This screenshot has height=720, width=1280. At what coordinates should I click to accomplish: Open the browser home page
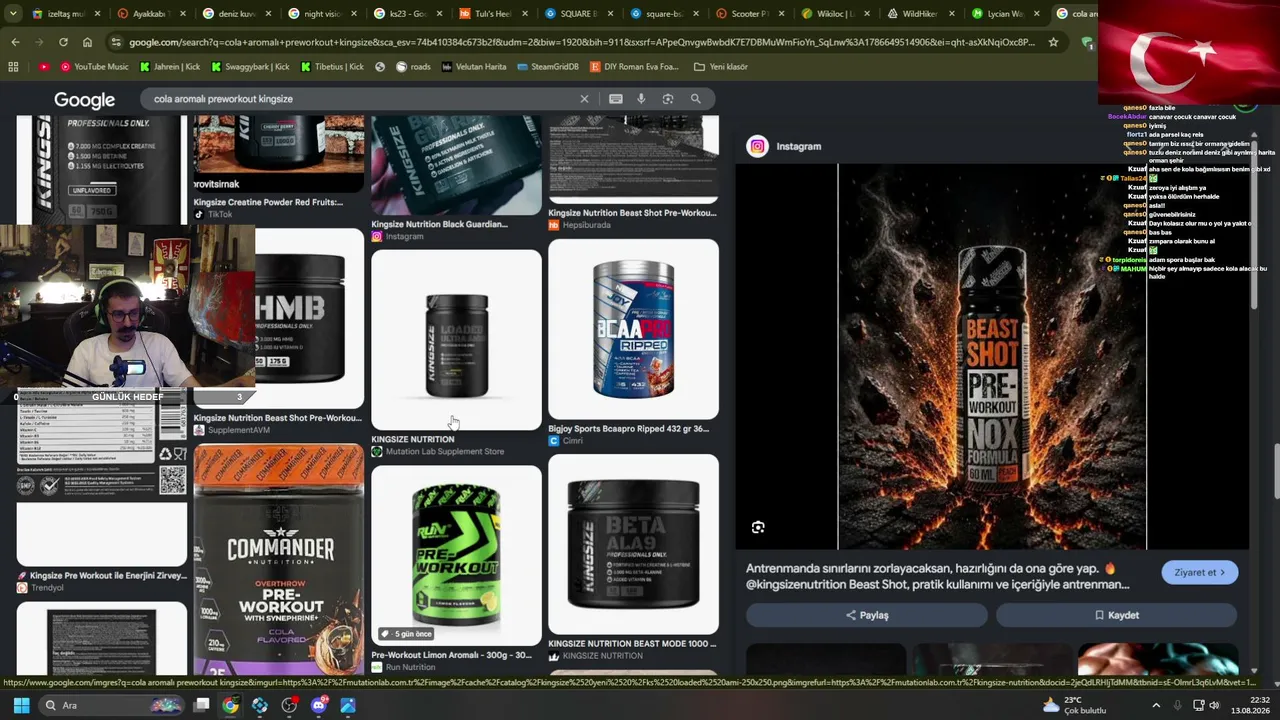pyautogui.click(x=87, y=42)
